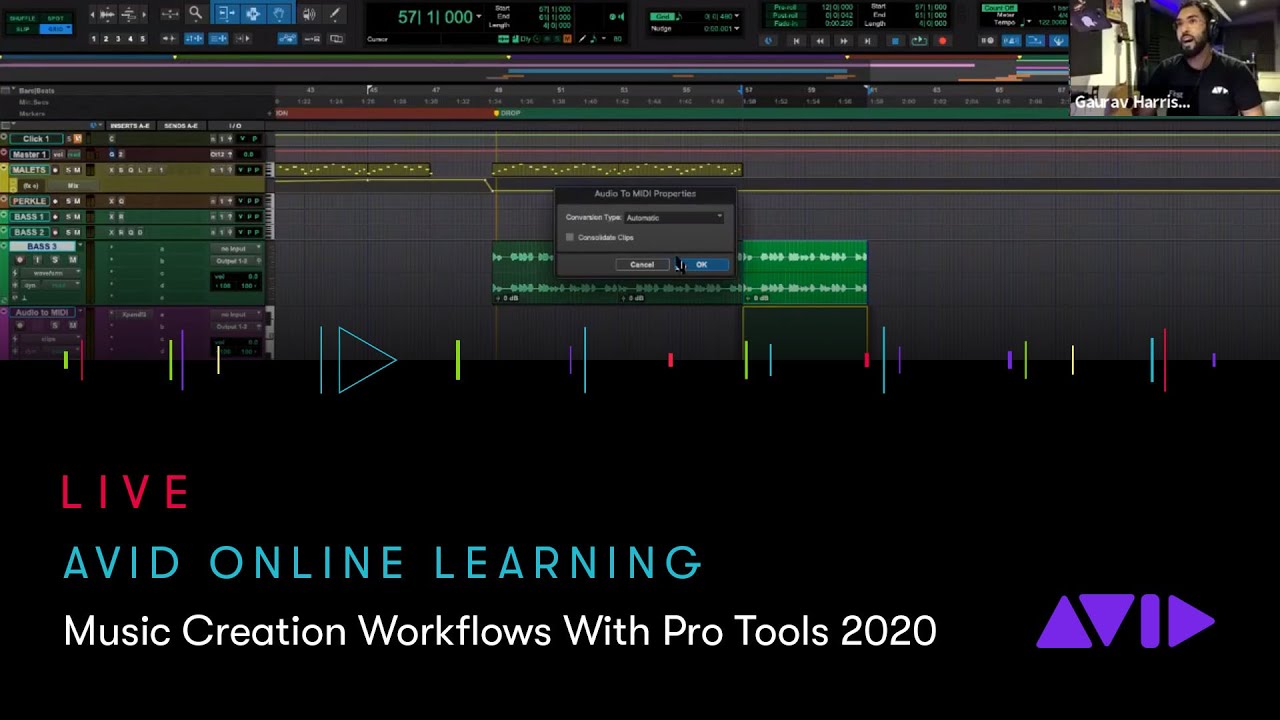
Task: Click the DROP marker in Markers ruler
Action: (x=508, y=113)
